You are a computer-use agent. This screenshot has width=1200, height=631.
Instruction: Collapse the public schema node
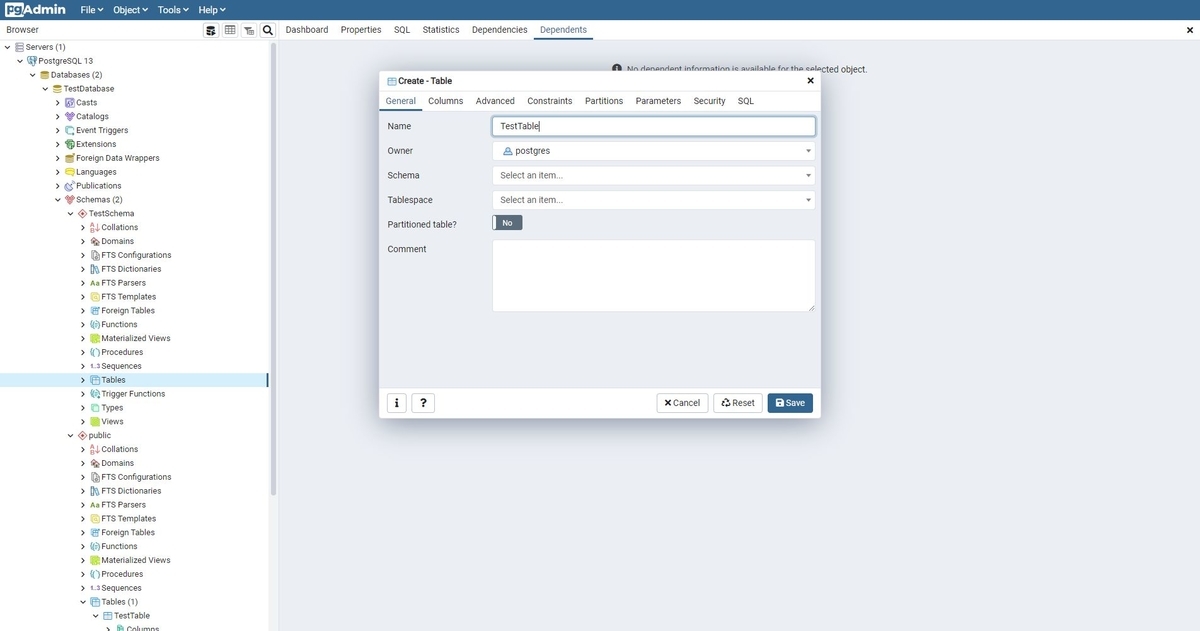[70, 436]
